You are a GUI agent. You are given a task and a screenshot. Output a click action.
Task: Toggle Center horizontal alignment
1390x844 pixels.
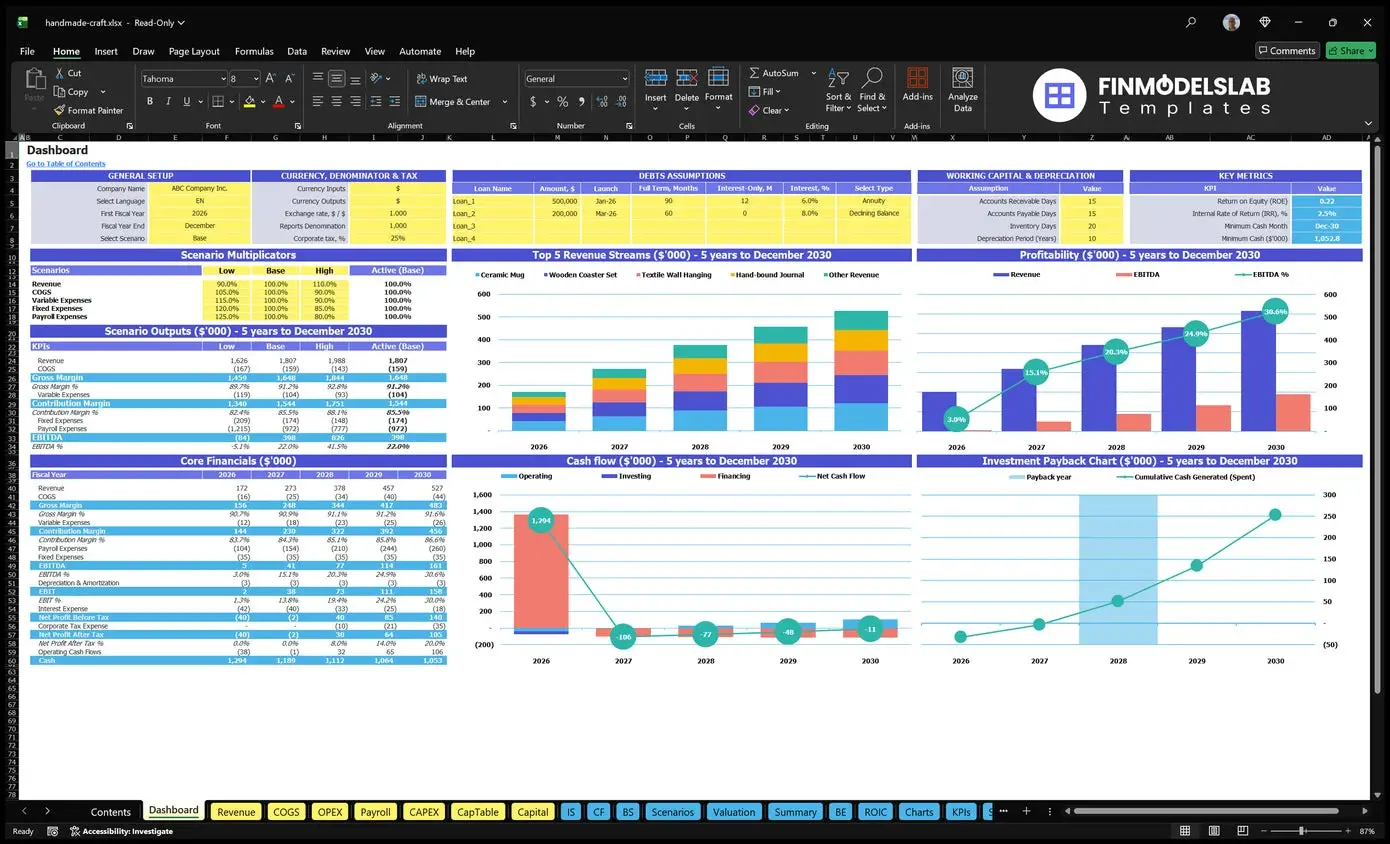[337, 101]
